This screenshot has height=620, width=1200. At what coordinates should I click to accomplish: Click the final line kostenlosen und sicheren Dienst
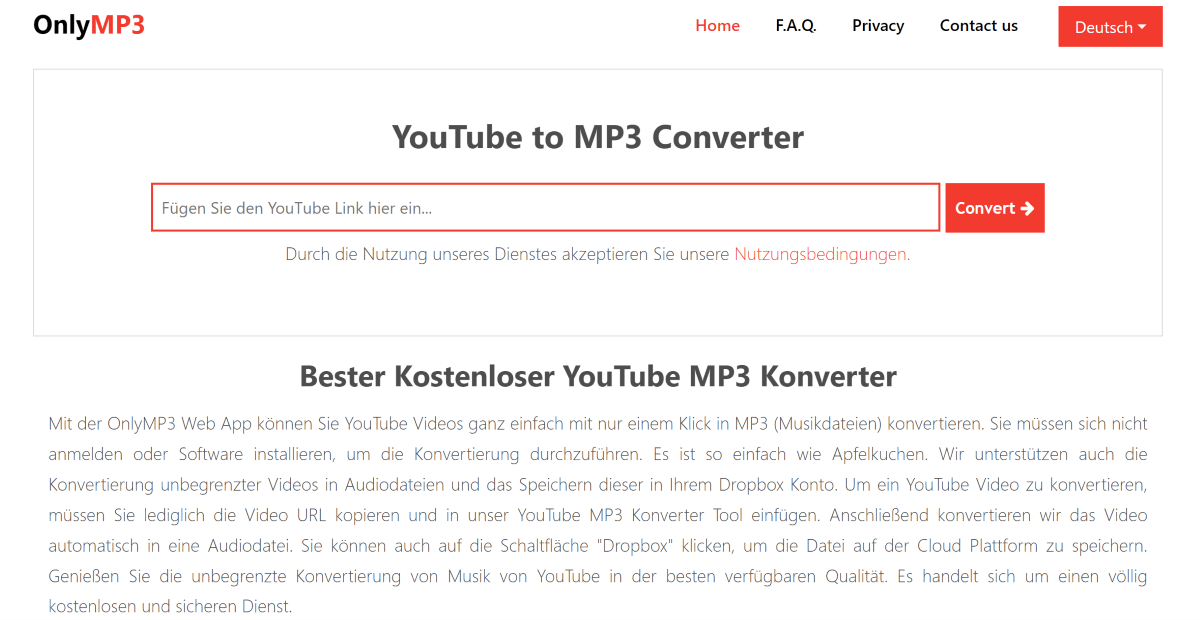pos(170,606)
